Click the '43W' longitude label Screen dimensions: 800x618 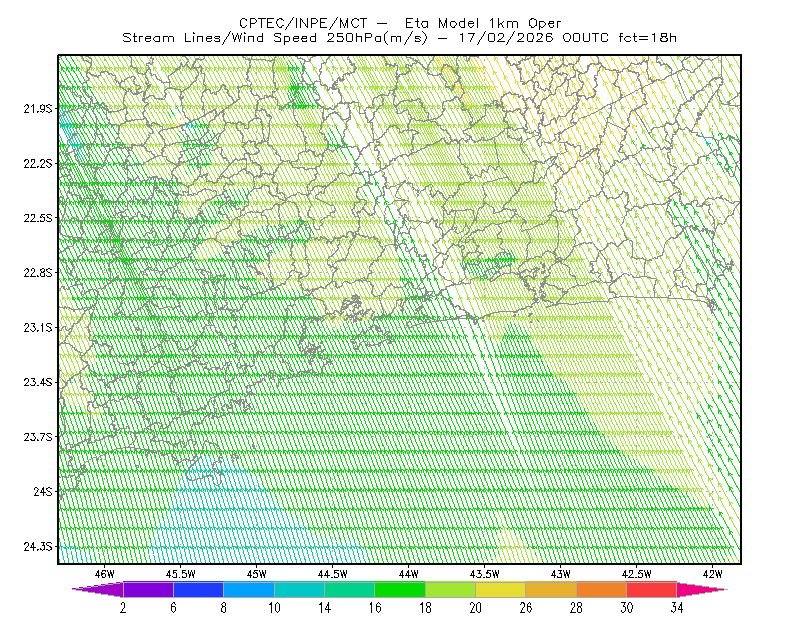click(561, 574)
